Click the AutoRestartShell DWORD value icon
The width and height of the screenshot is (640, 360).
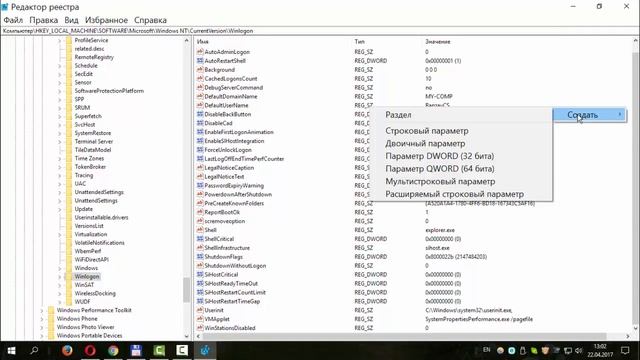pos(200,60)
